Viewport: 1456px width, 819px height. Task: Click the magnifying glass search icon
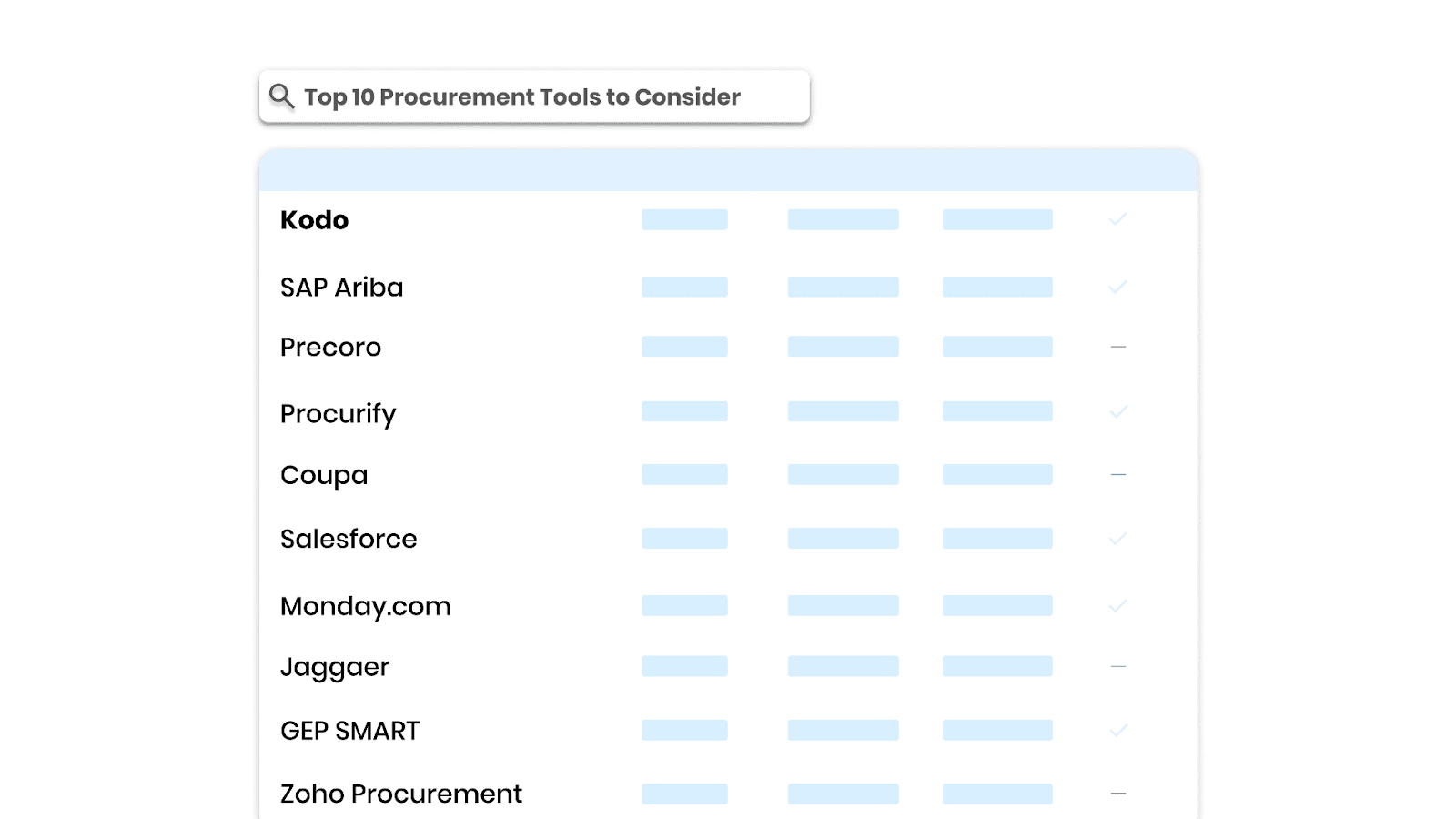(x=282, y=96)
